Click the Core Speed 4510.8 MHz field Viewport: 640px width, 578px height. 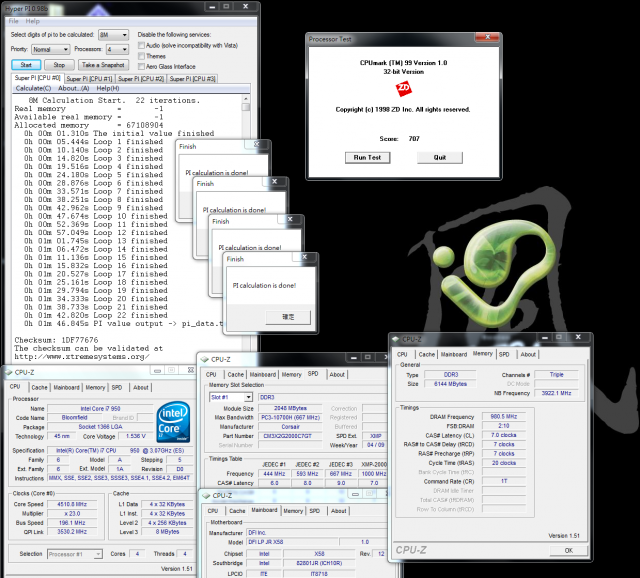coord(72,504)
